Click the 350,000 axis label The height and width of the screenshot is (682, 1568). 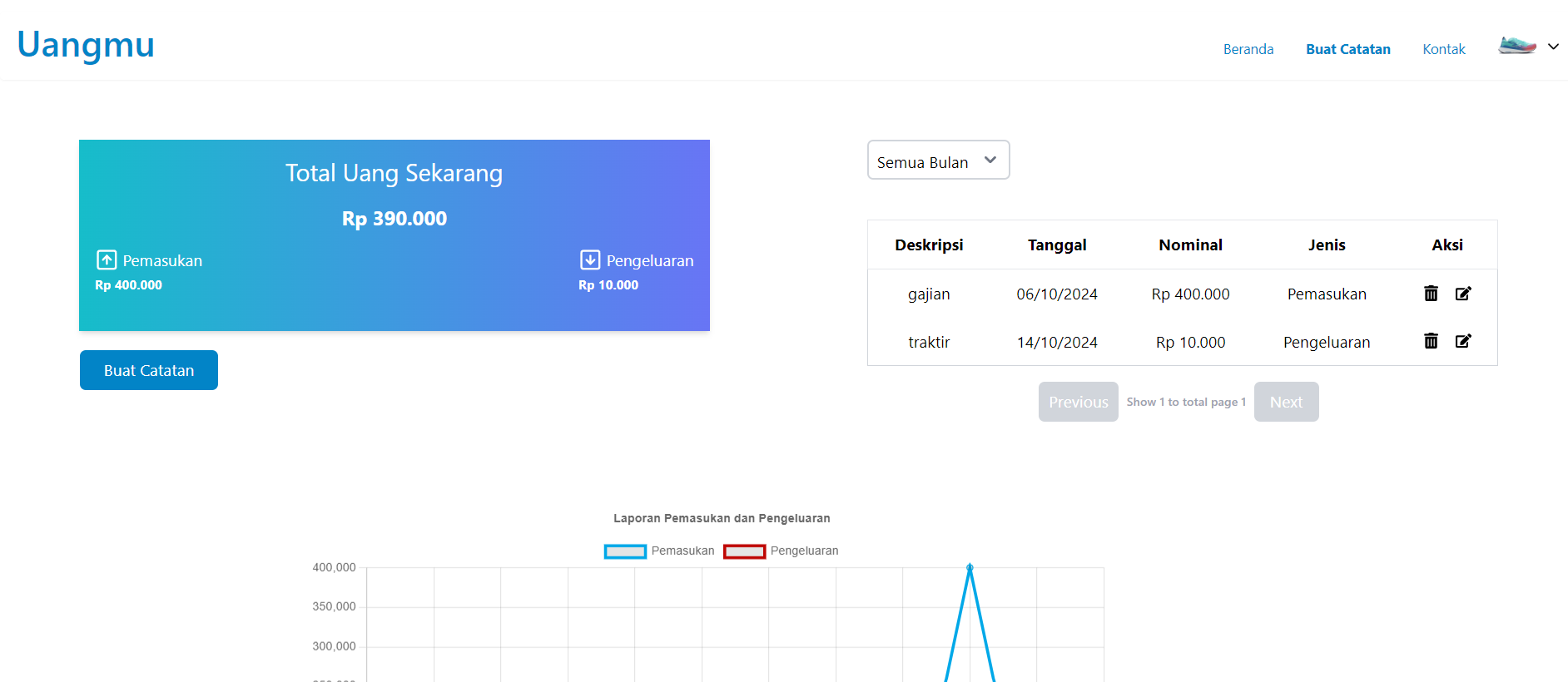click(334, 606)
